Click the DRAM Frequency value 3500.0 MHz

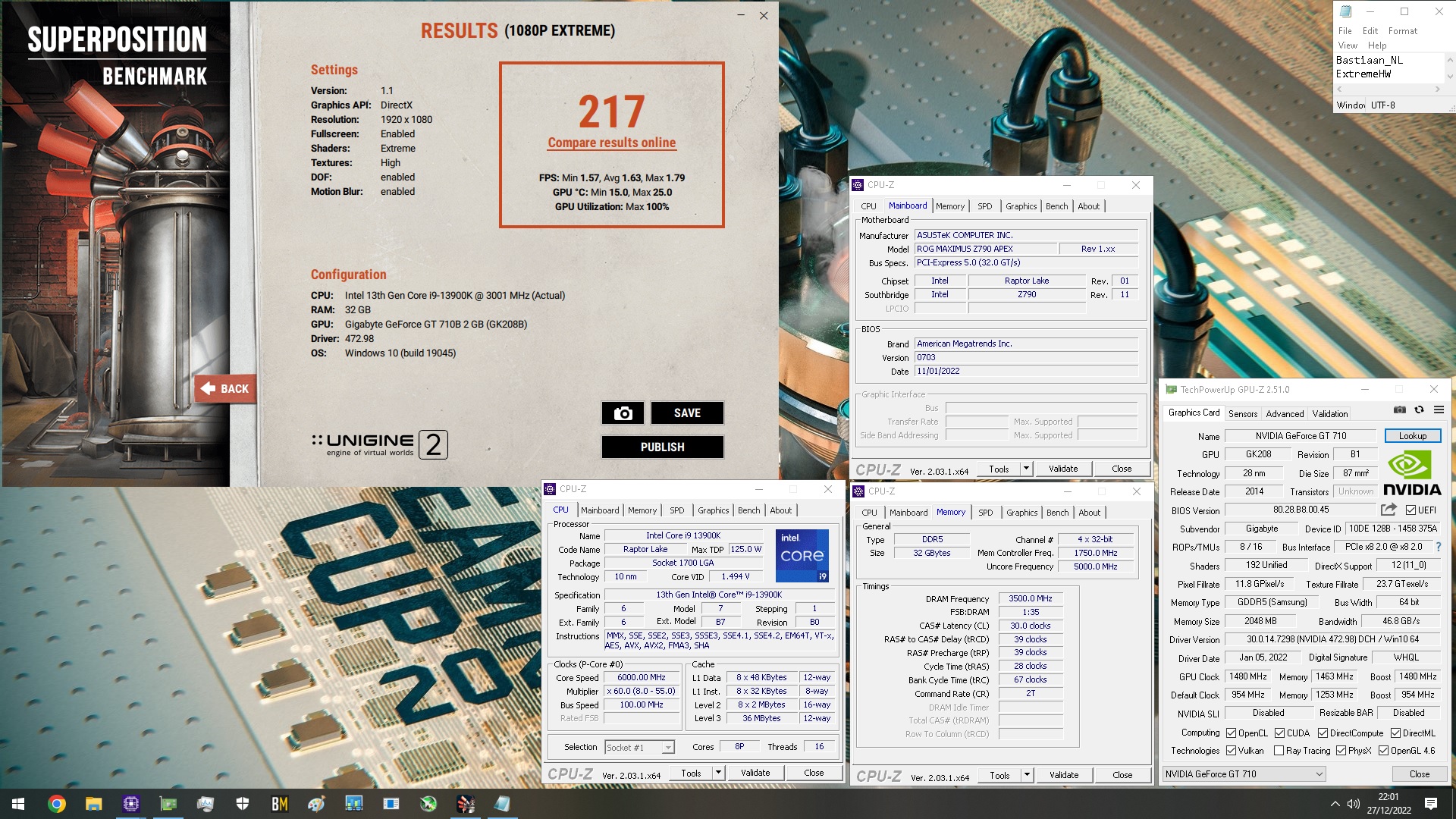tap(1030, 598)
